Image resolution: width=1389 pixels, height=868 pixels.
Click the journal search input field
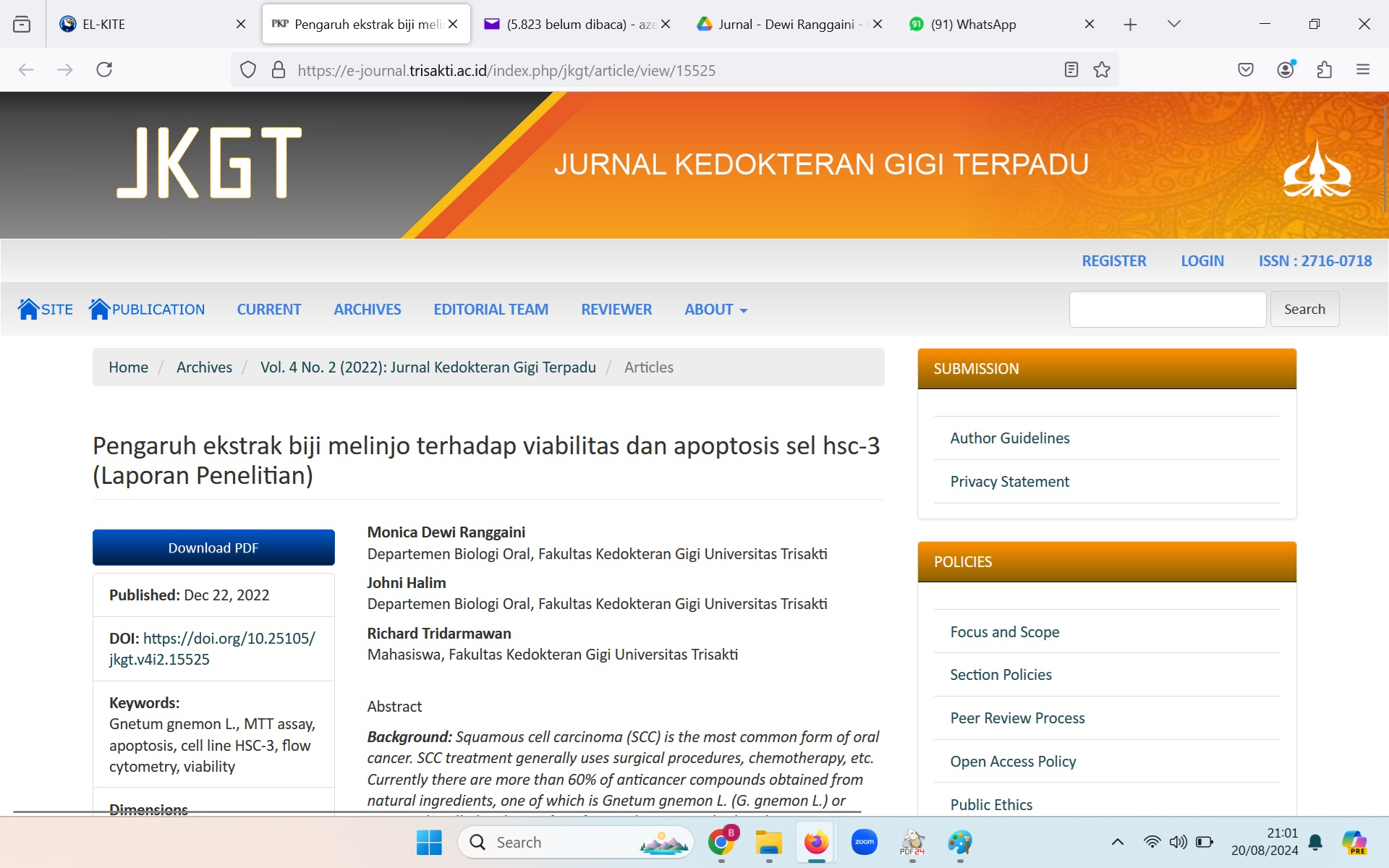[x=1168, y=309]
